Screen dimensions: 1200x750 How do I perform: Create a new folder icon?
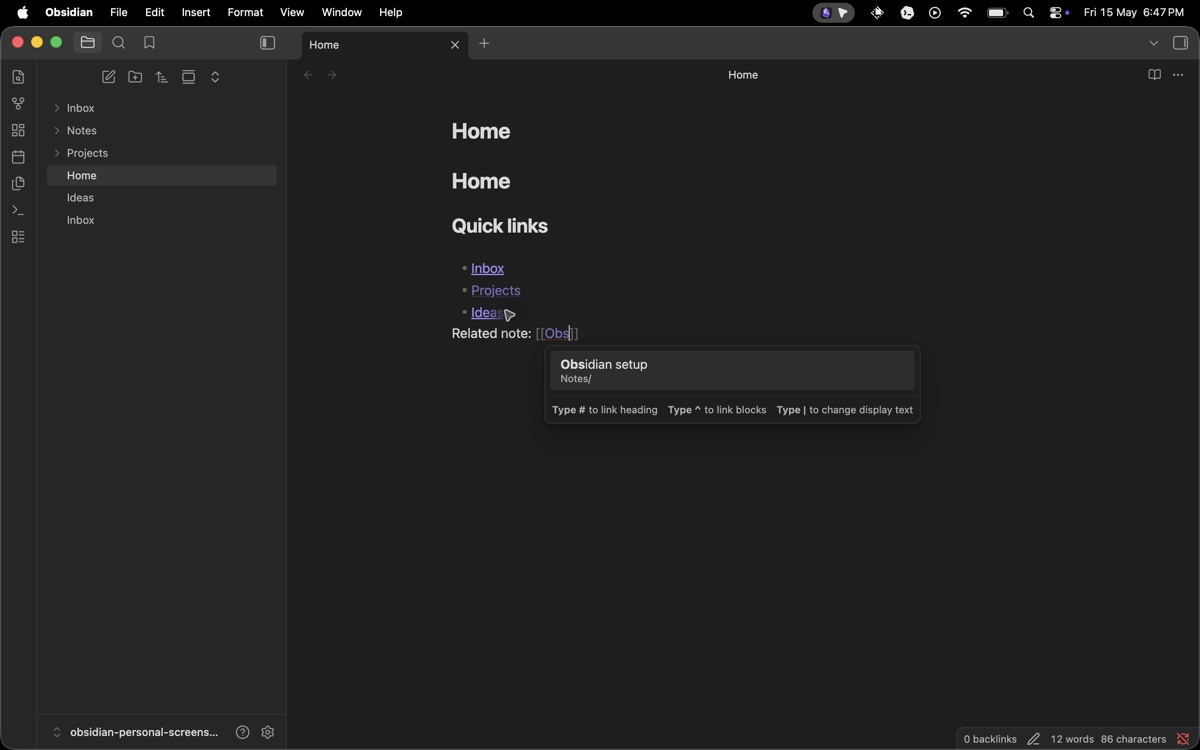point(135,77)
